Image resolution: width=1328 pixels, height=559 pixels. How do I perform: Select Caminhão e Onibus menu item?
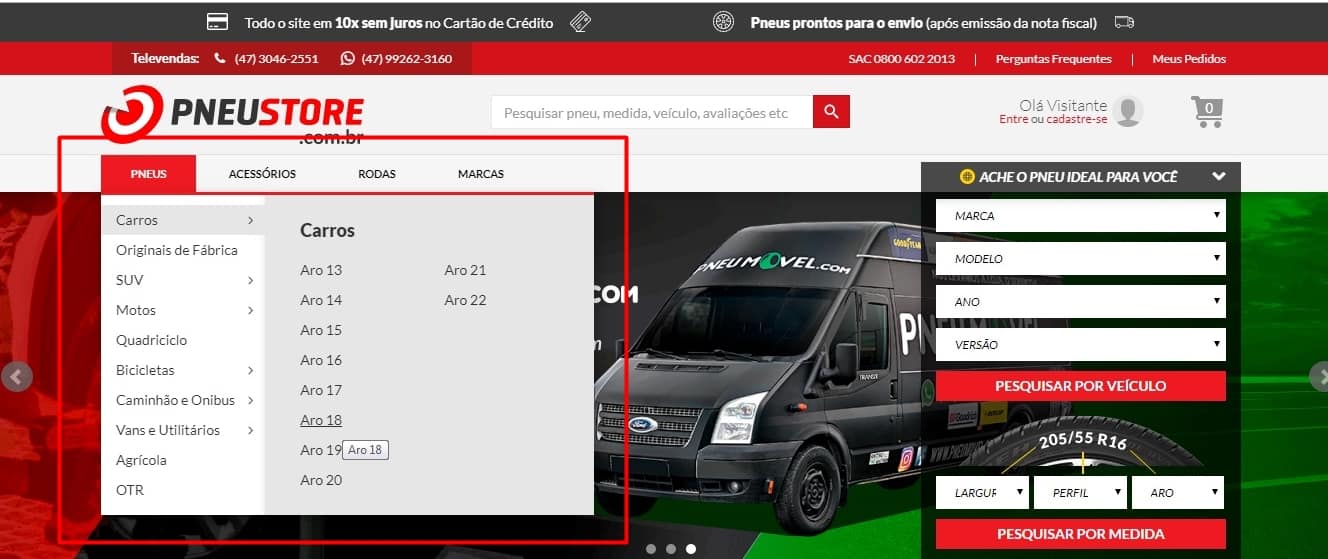(x=175, y=400)
